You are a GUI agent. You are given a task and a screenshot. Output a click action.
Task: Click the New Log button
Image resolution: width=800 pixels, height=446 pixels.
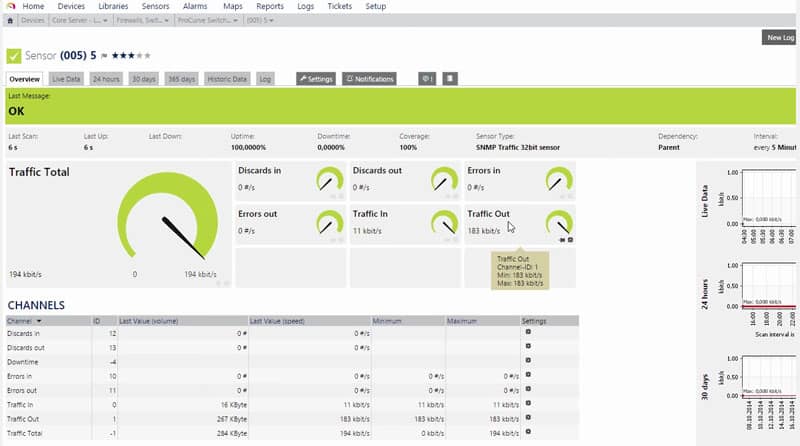(x=779, y=37)
